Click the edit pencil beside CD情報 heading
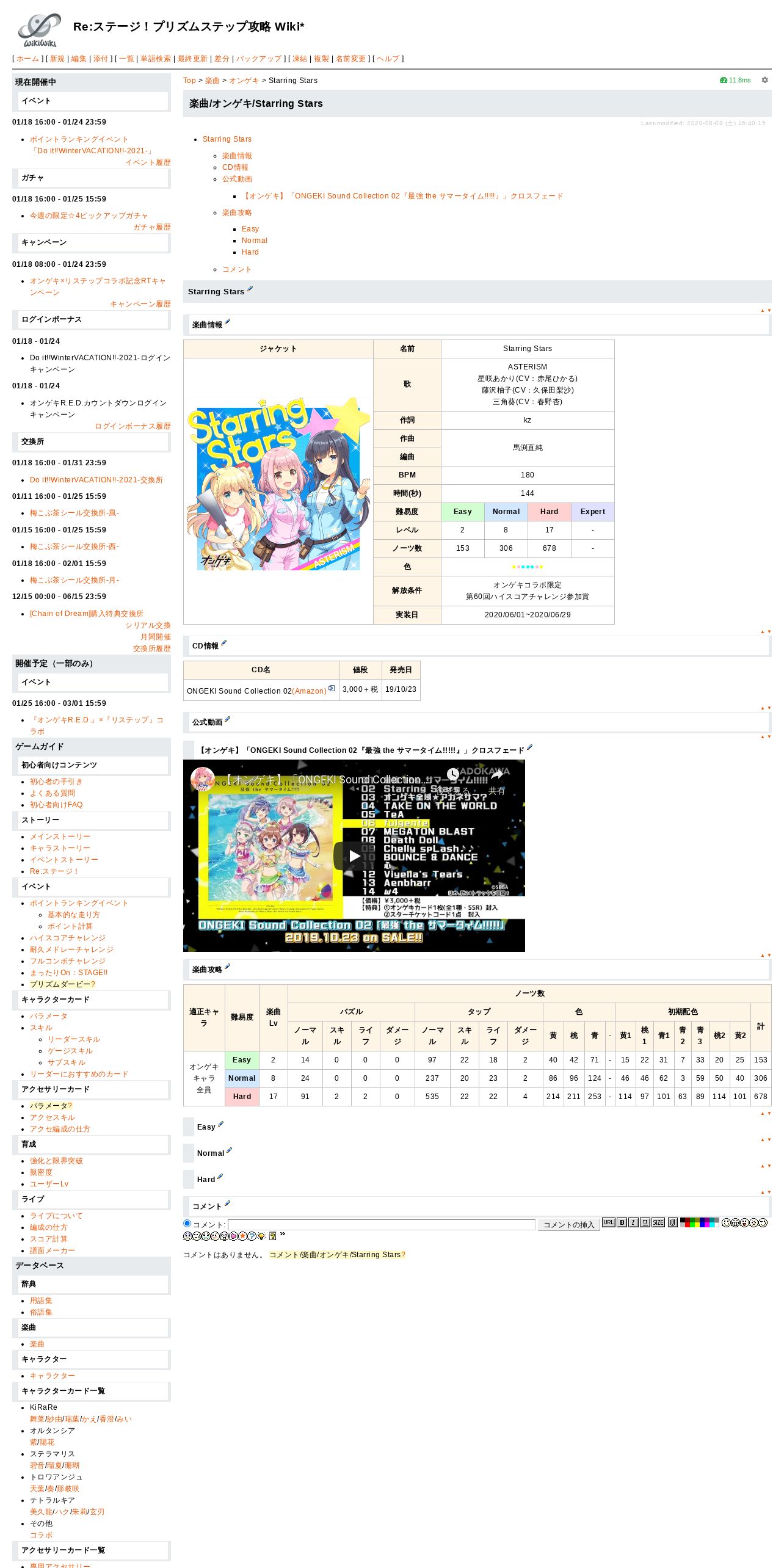The height and width of the screenshot is (1568, 784). tap(223, 643)
